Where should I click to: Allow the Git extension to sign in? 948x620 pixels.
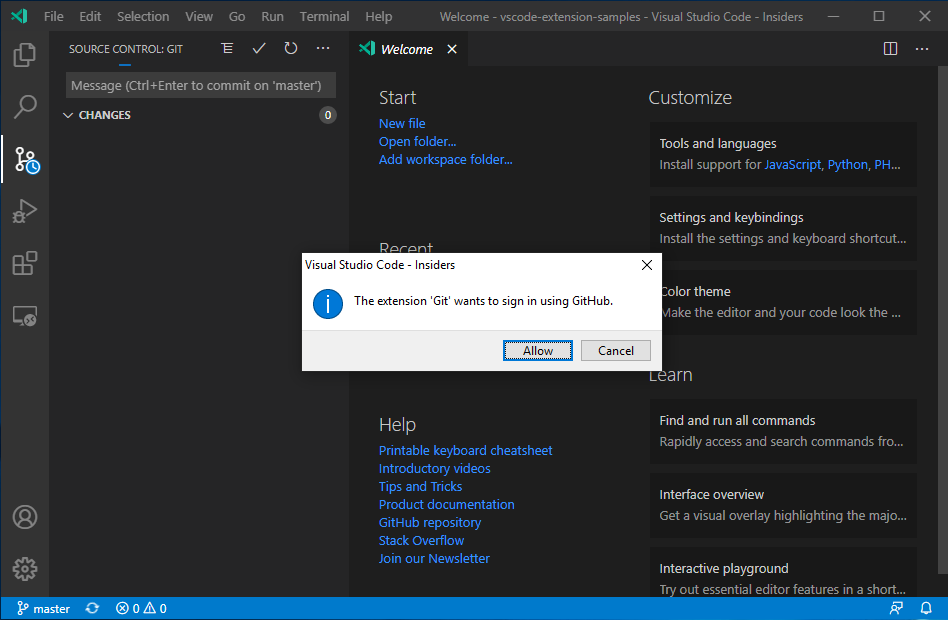[x=537, y=350]
